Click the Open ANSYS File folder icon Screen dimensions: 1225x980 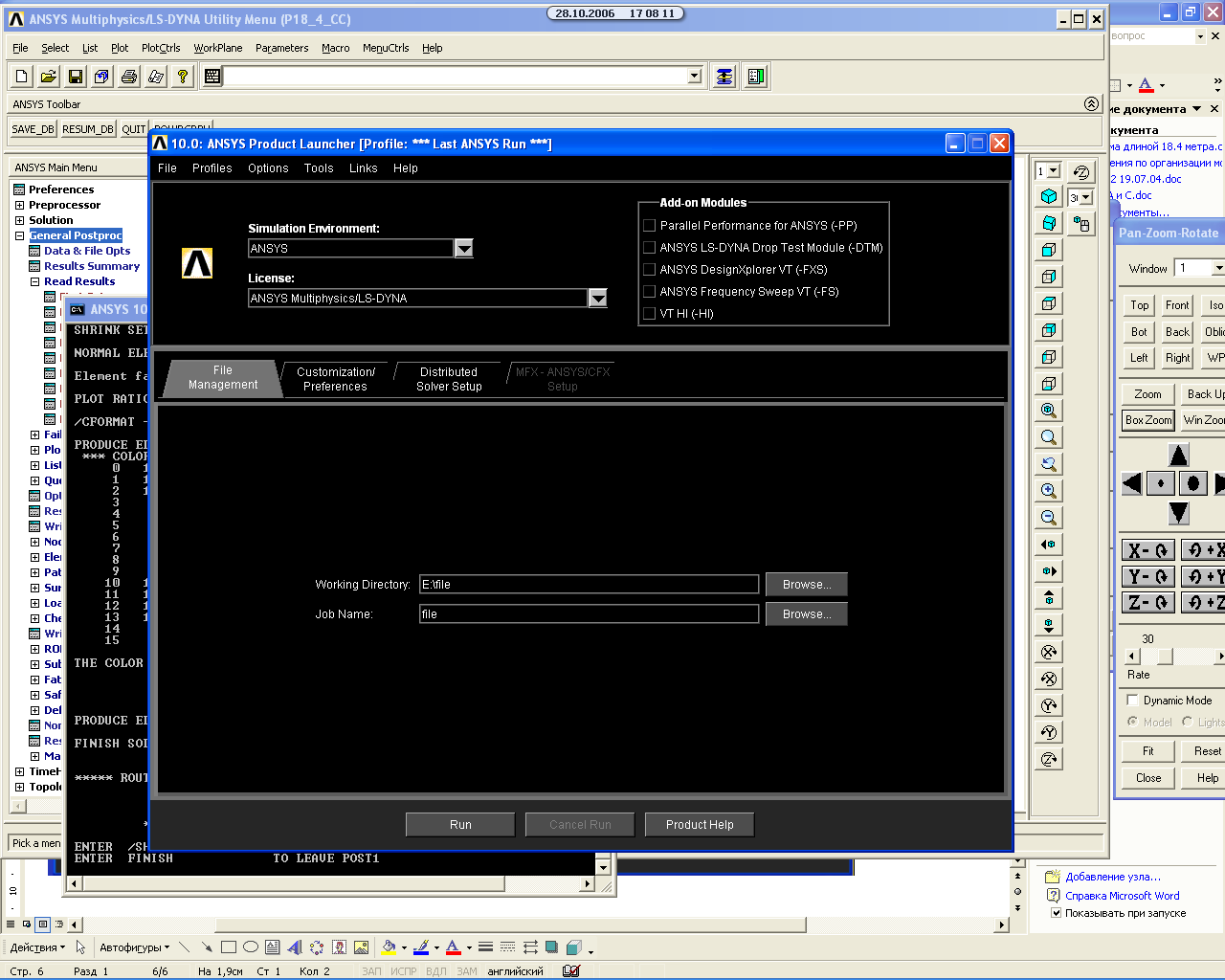click(49, 77)
